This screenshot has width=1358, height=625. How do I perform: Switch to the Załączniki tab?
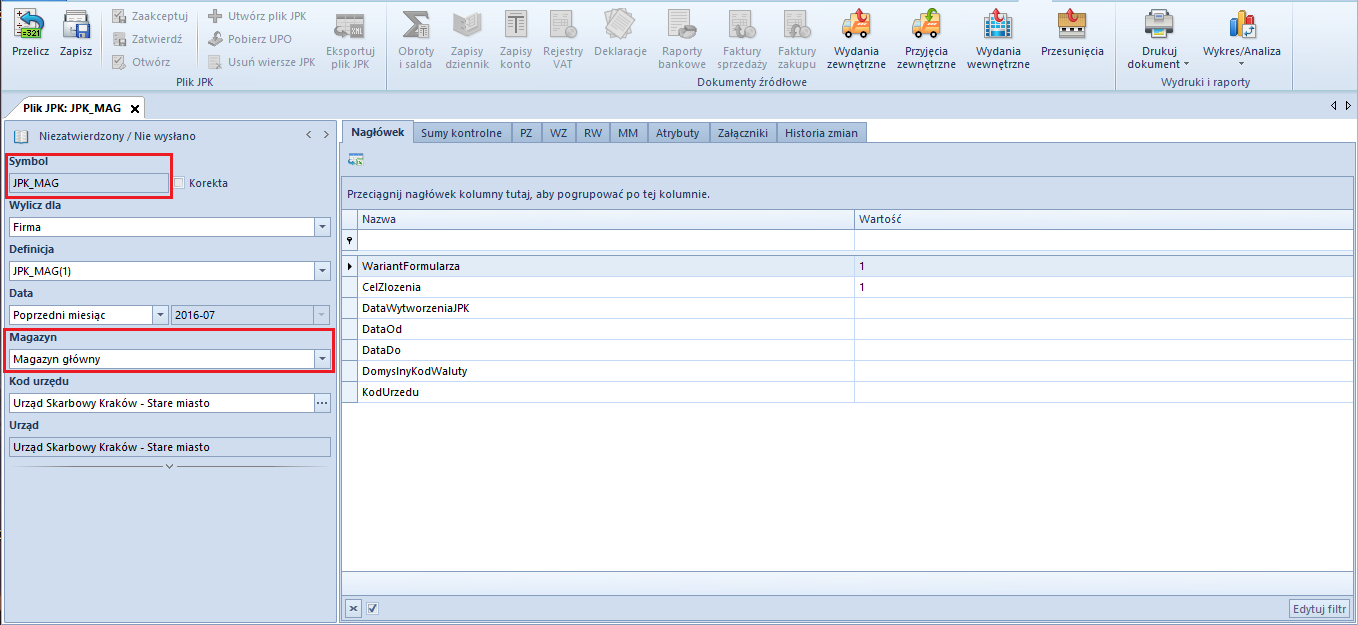pyautogui.click(x=743, y=132)
